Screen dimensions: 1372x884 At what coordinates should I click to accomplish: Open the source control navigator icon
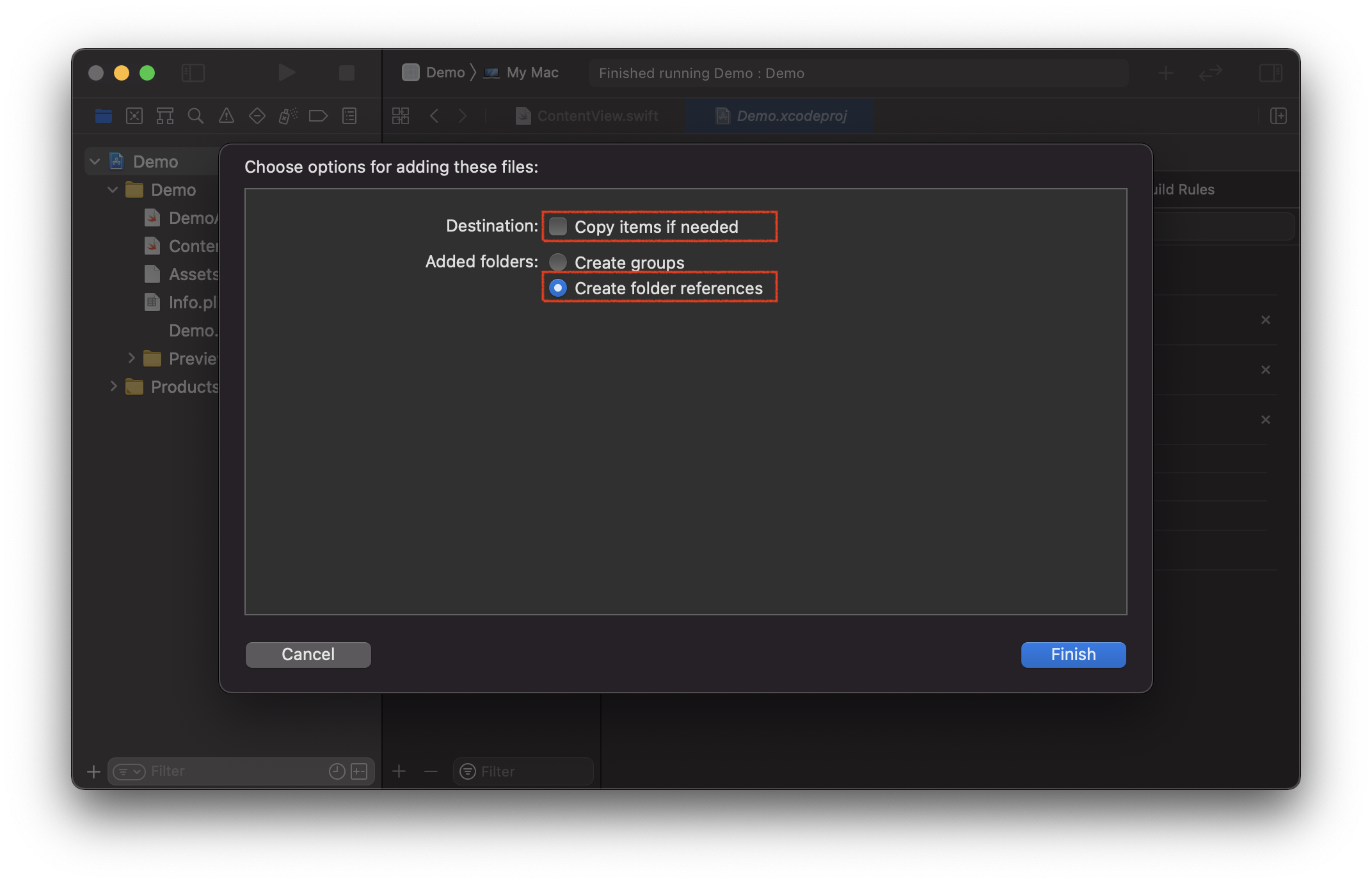tap(134, 116)
